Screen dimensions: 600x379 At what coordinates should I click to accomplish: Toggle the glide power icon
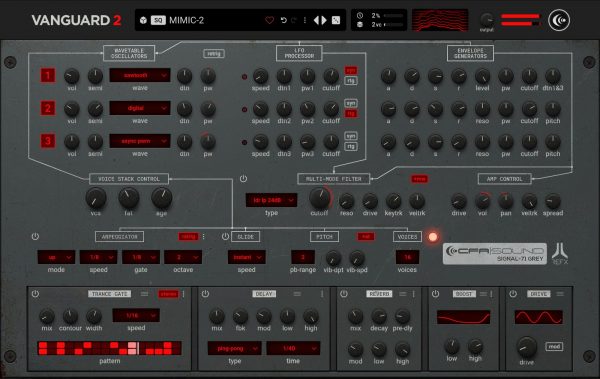225,236
